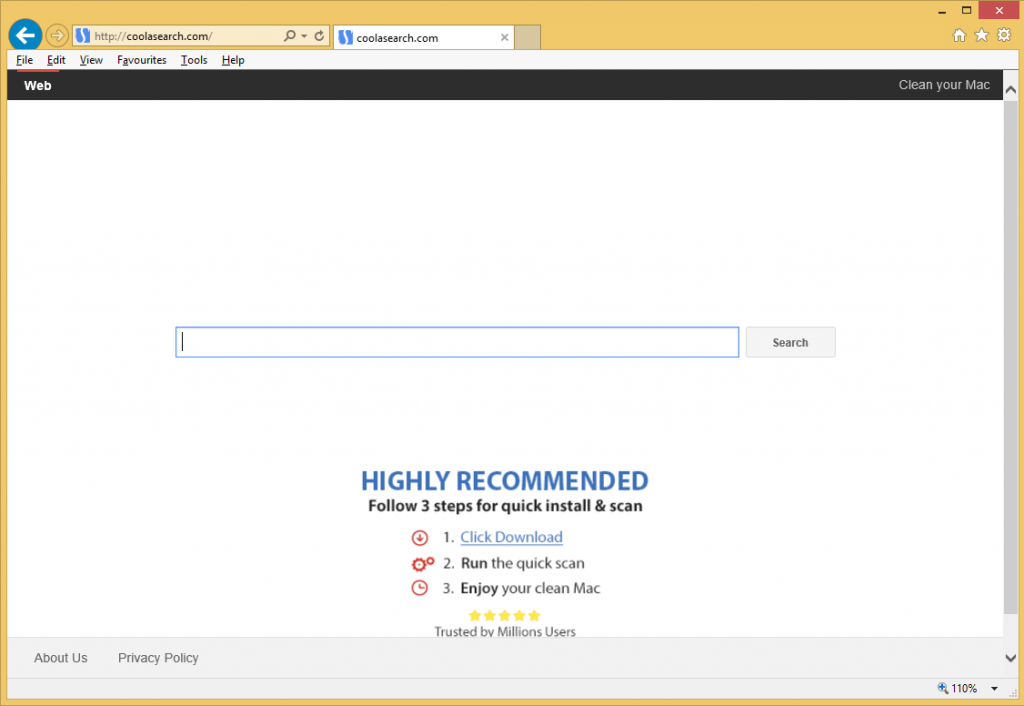Click the Refresh page icon

320,36
